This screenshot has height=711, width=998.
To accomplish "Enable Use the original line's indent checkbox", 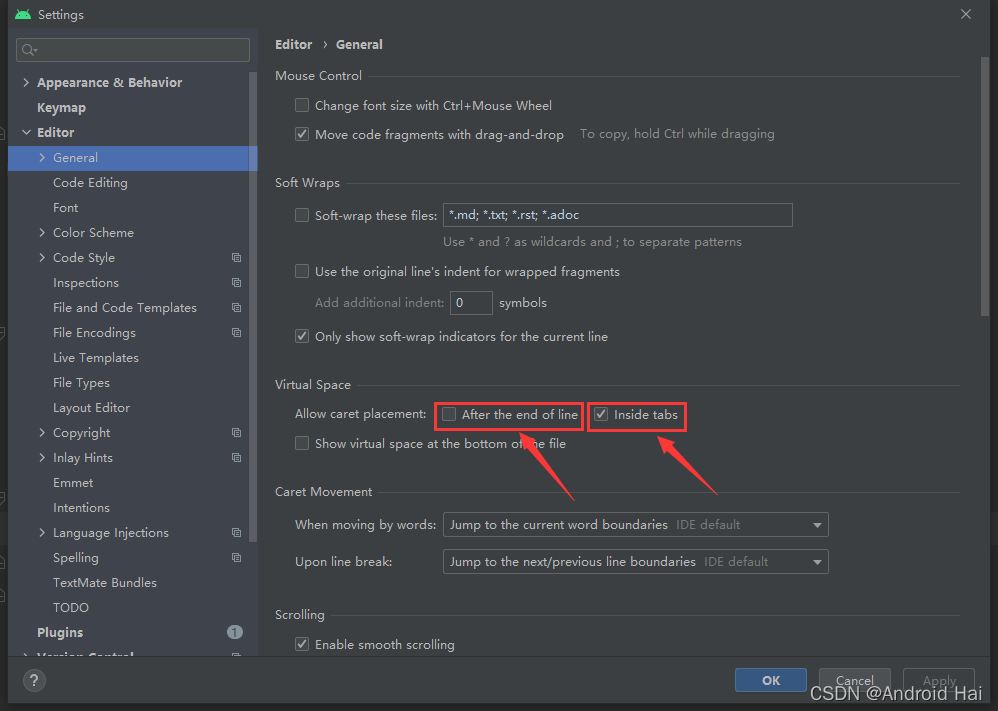I will click(302, 271).
